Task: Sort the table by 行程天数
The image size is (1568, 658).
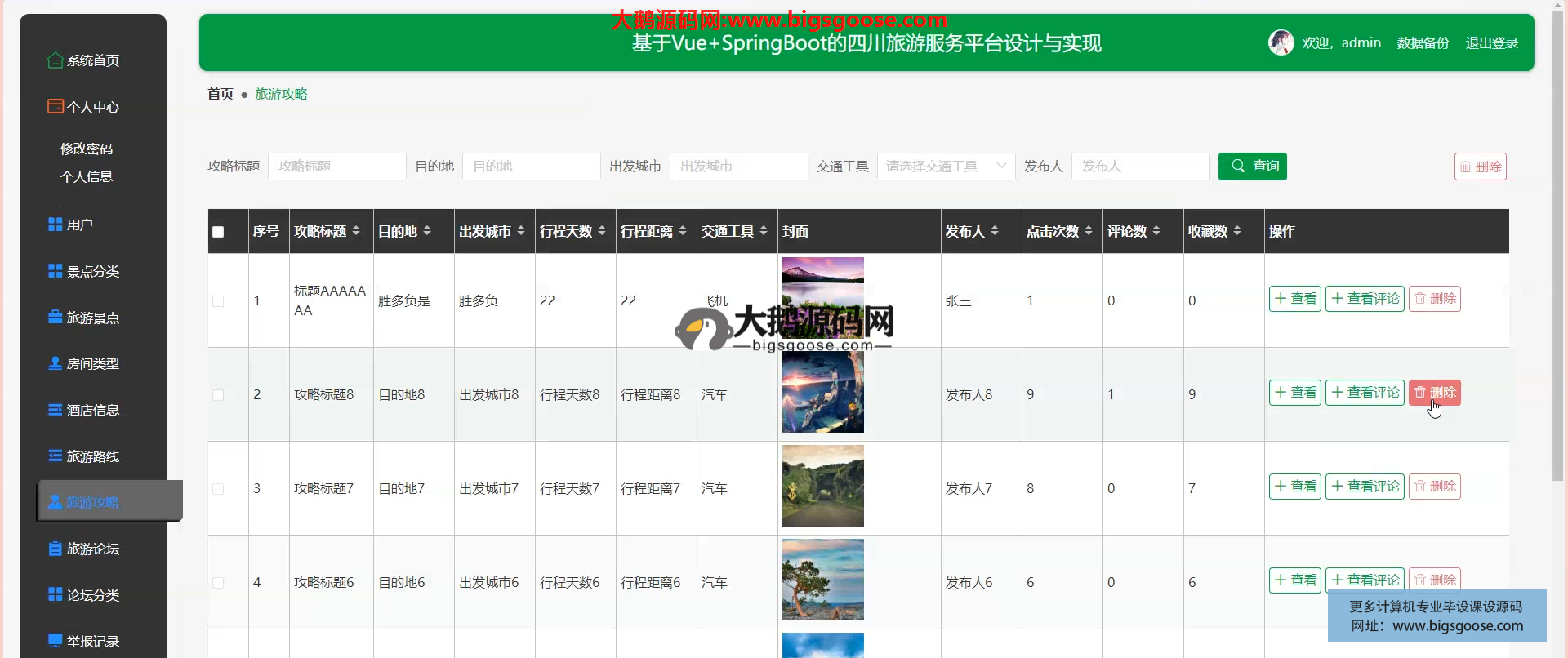Action: [602, 232]
